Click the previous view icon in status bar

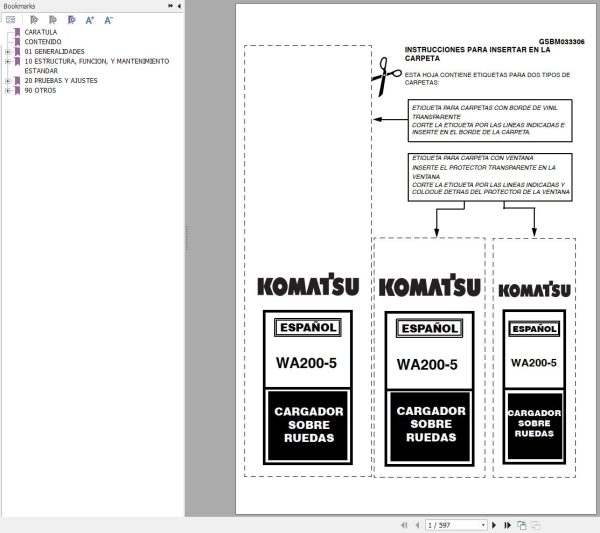[x=521, y=525]
